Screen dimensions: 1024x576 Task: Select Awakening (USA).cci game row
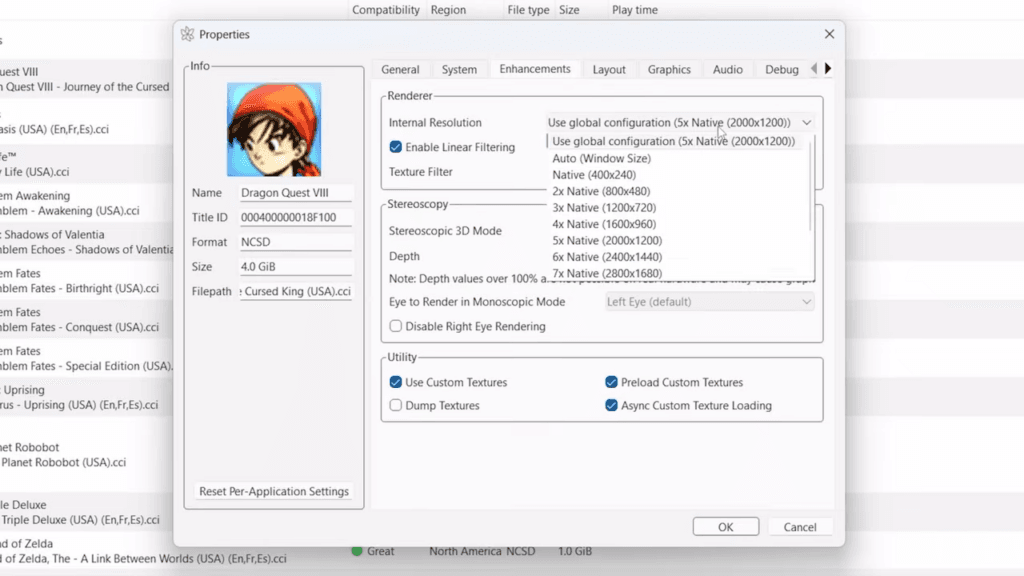(70, 211)
